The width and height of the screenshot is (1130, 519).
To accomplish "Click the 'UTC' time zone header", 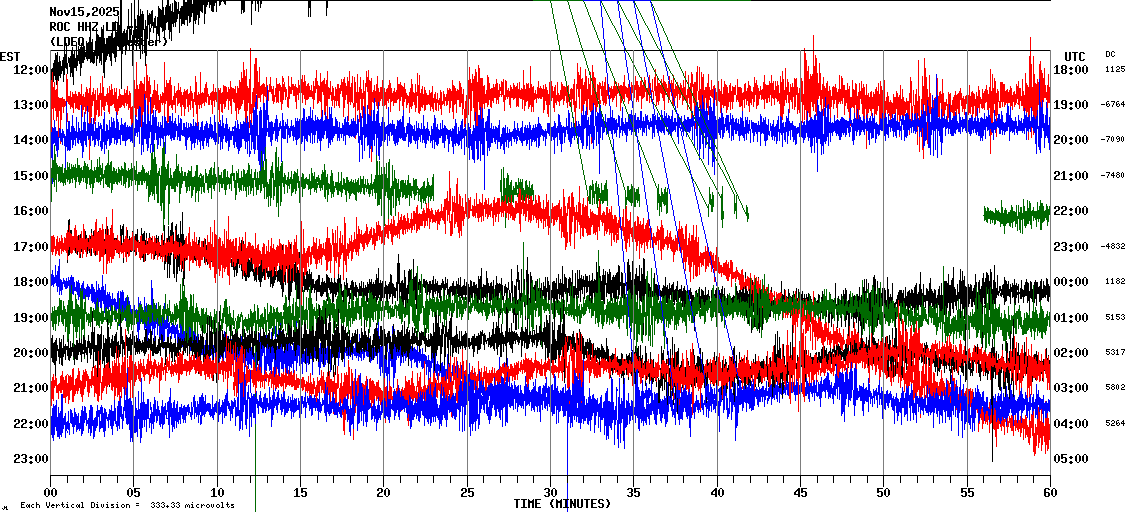I will (1074, 56).
